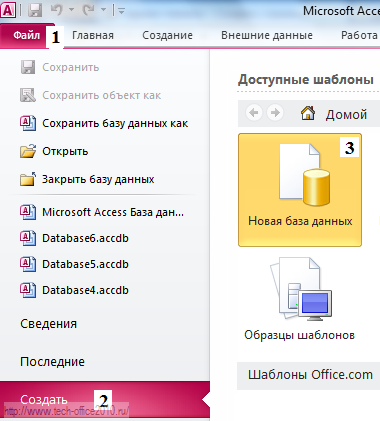Click the Access icon next to Database5.accdb
This screenshot has width=380, height=421.
(x=28, y=264)
